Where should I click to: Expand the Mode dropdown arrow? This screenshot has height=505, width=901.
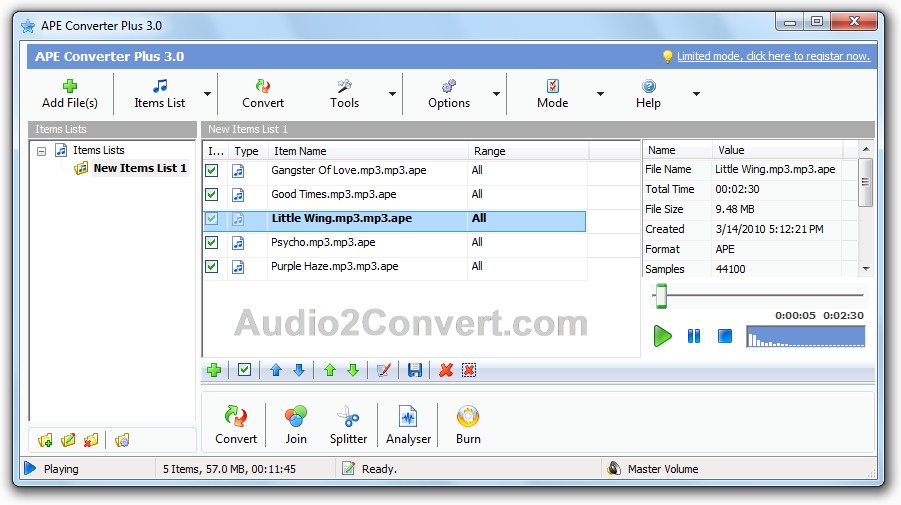coord(600,94)
